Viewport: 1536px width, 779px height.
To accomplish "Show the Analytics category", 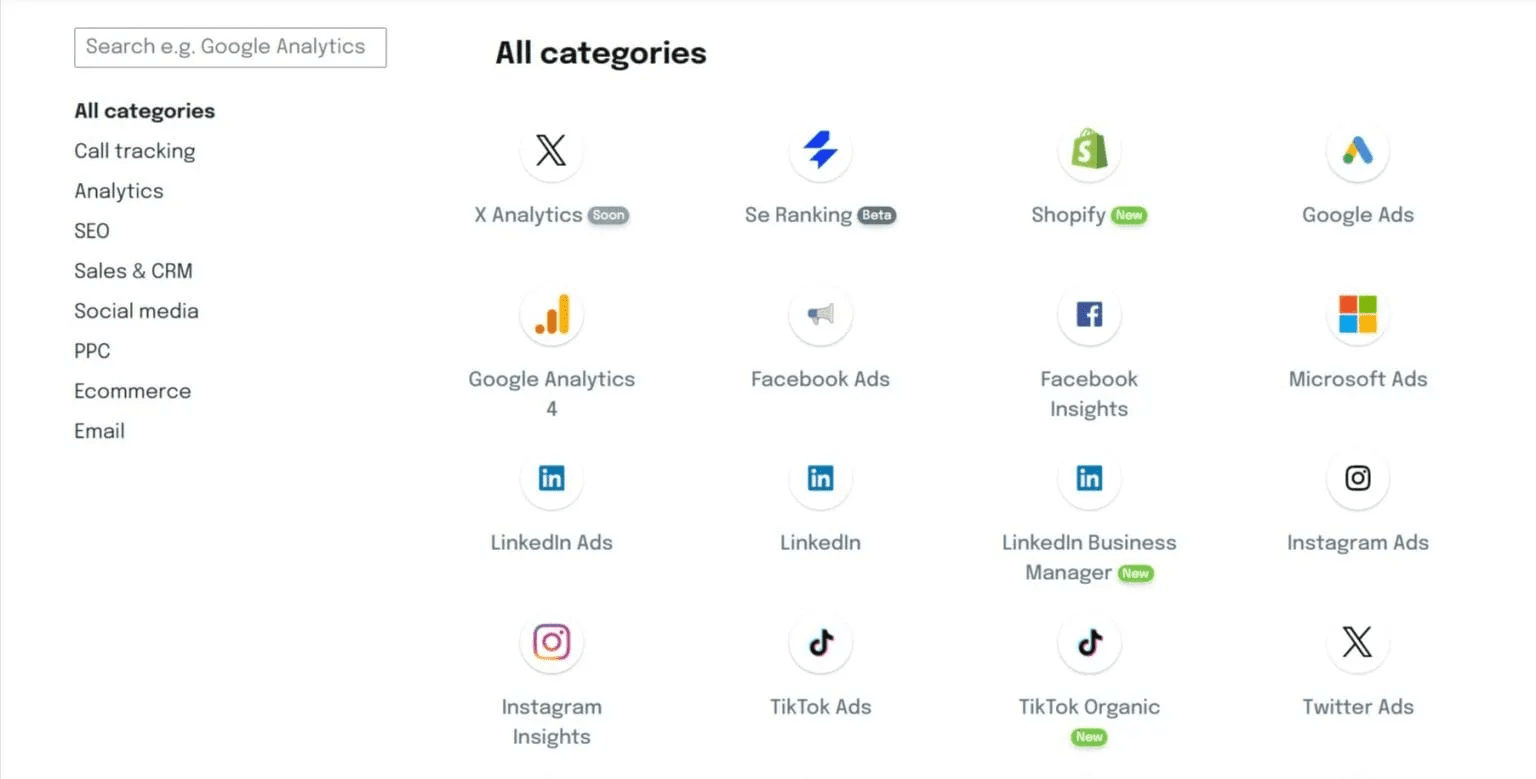I will coord(118,191).
